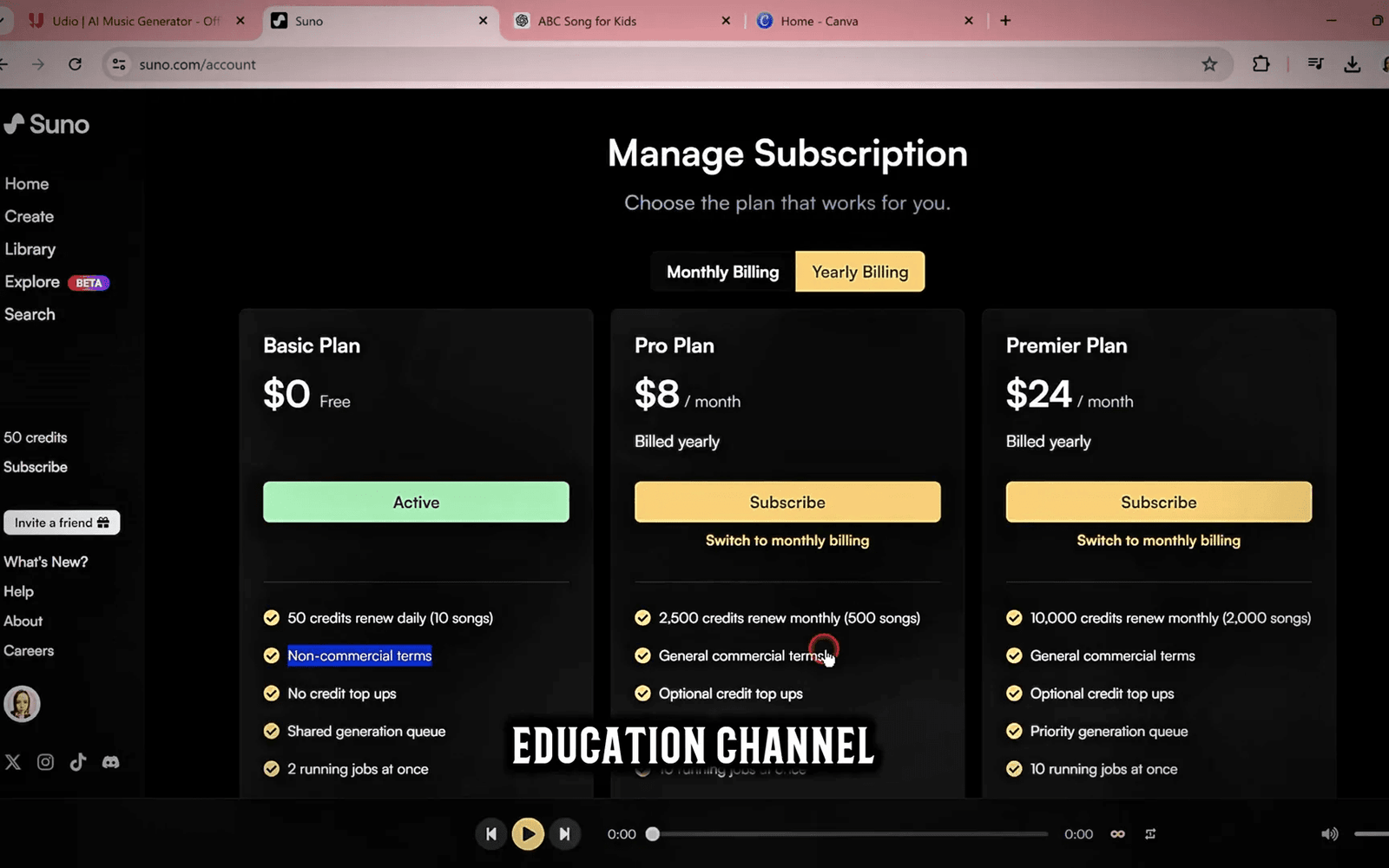Click '2 running jobs at once' text
Viewport: 1389px width, 868px height.
(358, 769)
